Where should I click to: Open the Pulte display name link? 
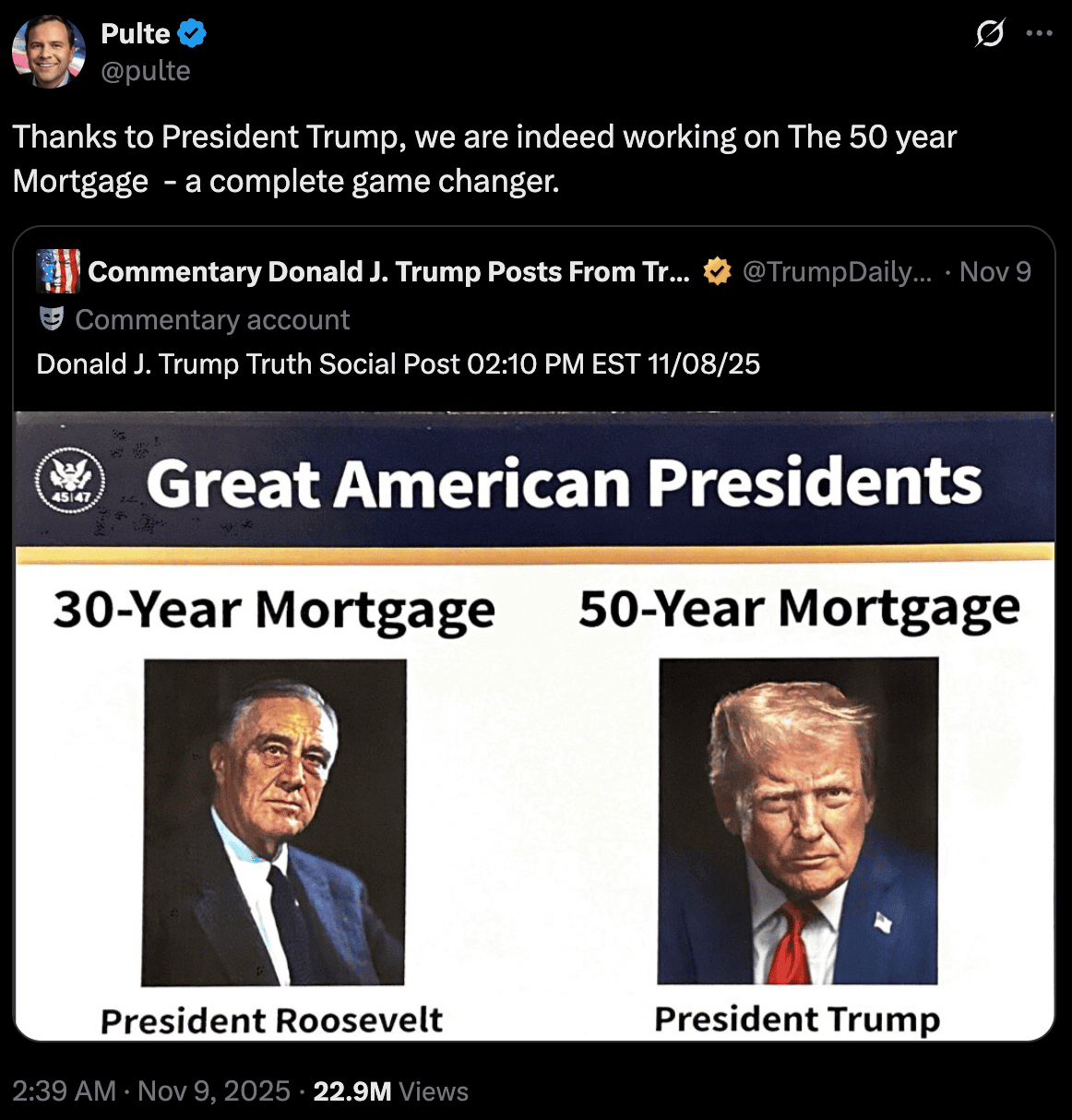[136, 34]
